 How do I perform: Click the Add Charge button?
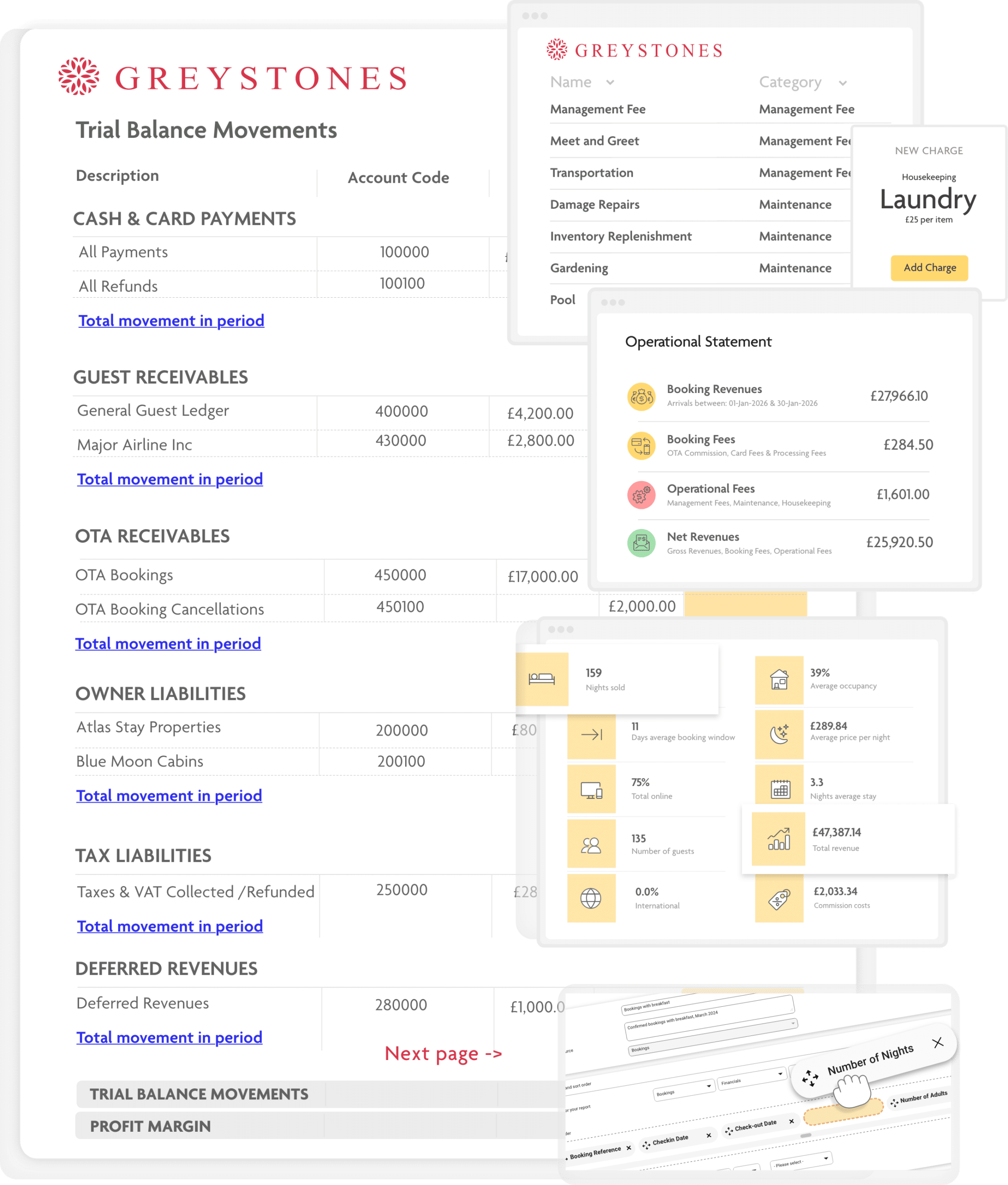point(929,268)
